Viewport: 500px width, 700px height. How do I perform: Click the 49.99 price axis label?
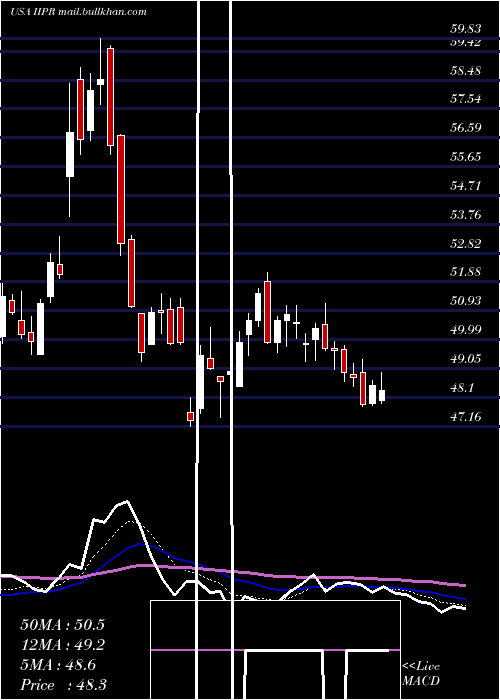(466, 330)
